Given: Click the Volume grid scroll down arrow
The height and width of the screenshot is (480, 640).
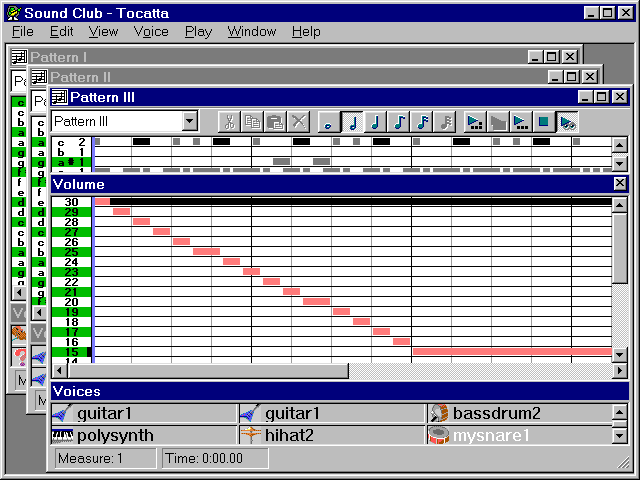Looking at the screenshot, I should (620, 355).
